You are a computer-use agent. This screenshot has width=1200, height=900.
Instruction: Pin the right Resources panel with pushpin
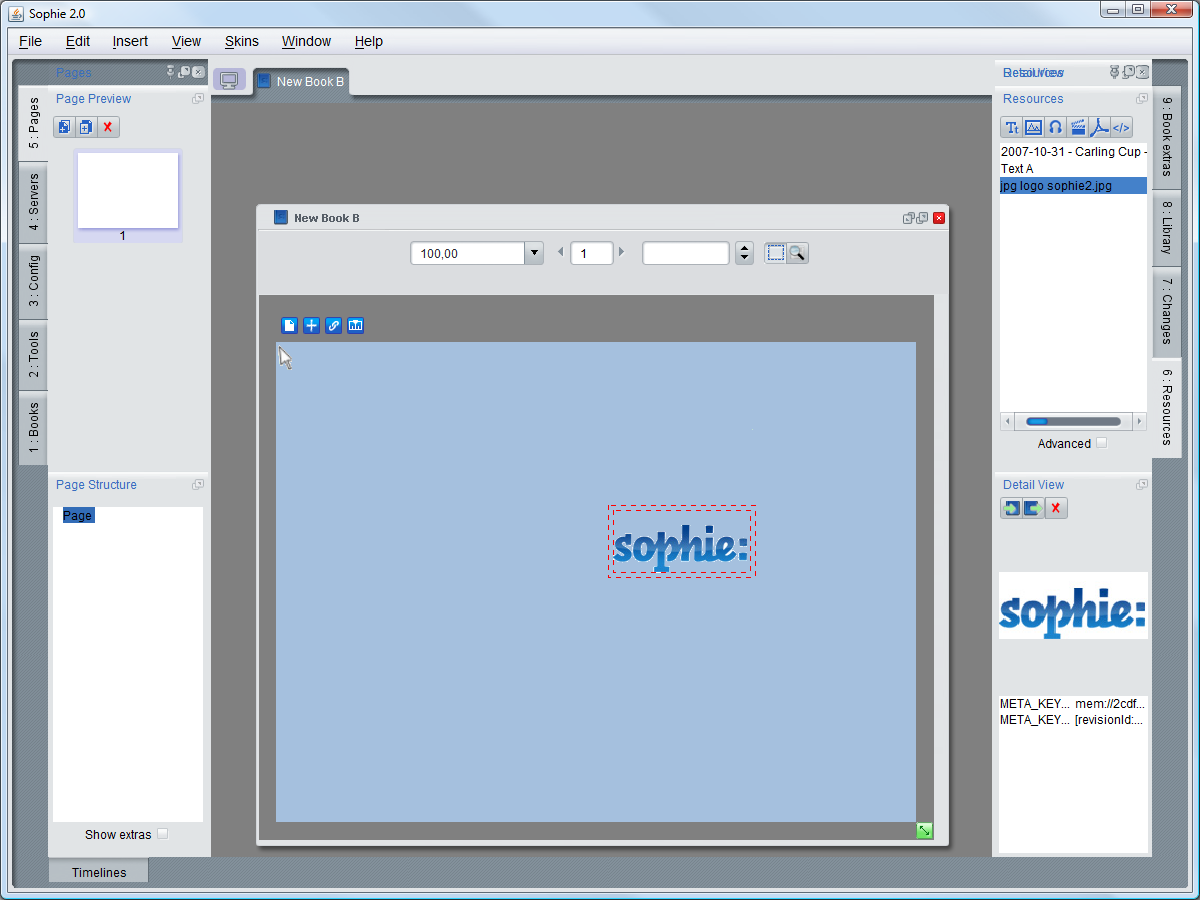point(1115,72)
